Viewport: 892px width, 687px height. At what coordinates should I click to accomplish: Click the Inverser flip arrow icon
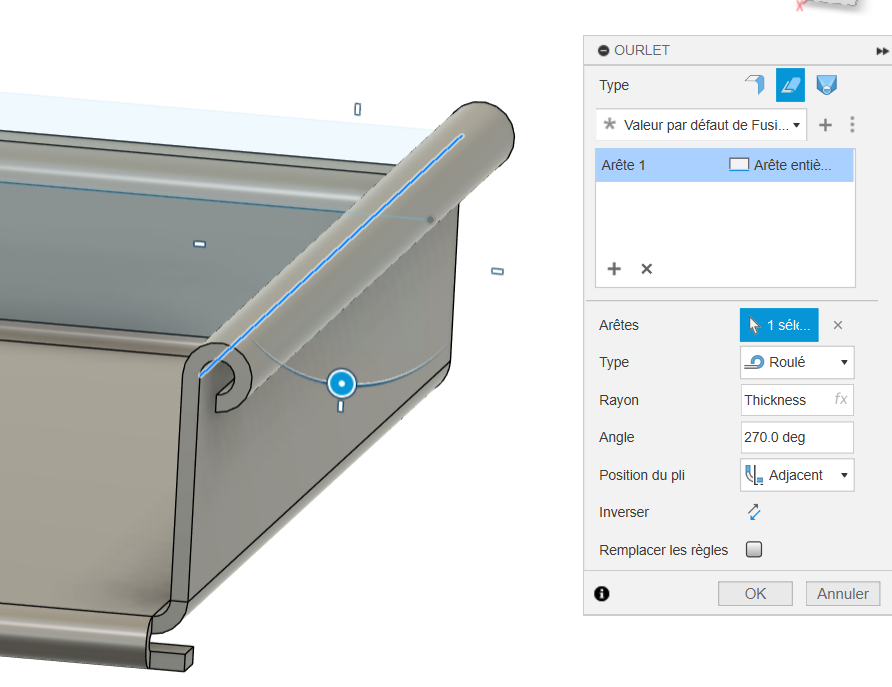click(754, 512)
